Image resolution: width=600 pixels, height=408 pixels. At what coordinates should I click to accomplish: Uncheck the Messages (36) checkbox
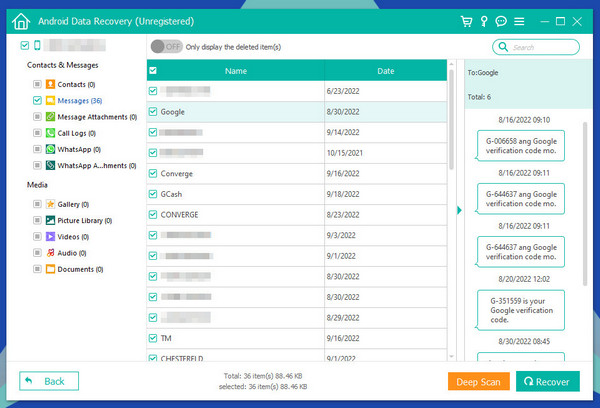[37, 100]
